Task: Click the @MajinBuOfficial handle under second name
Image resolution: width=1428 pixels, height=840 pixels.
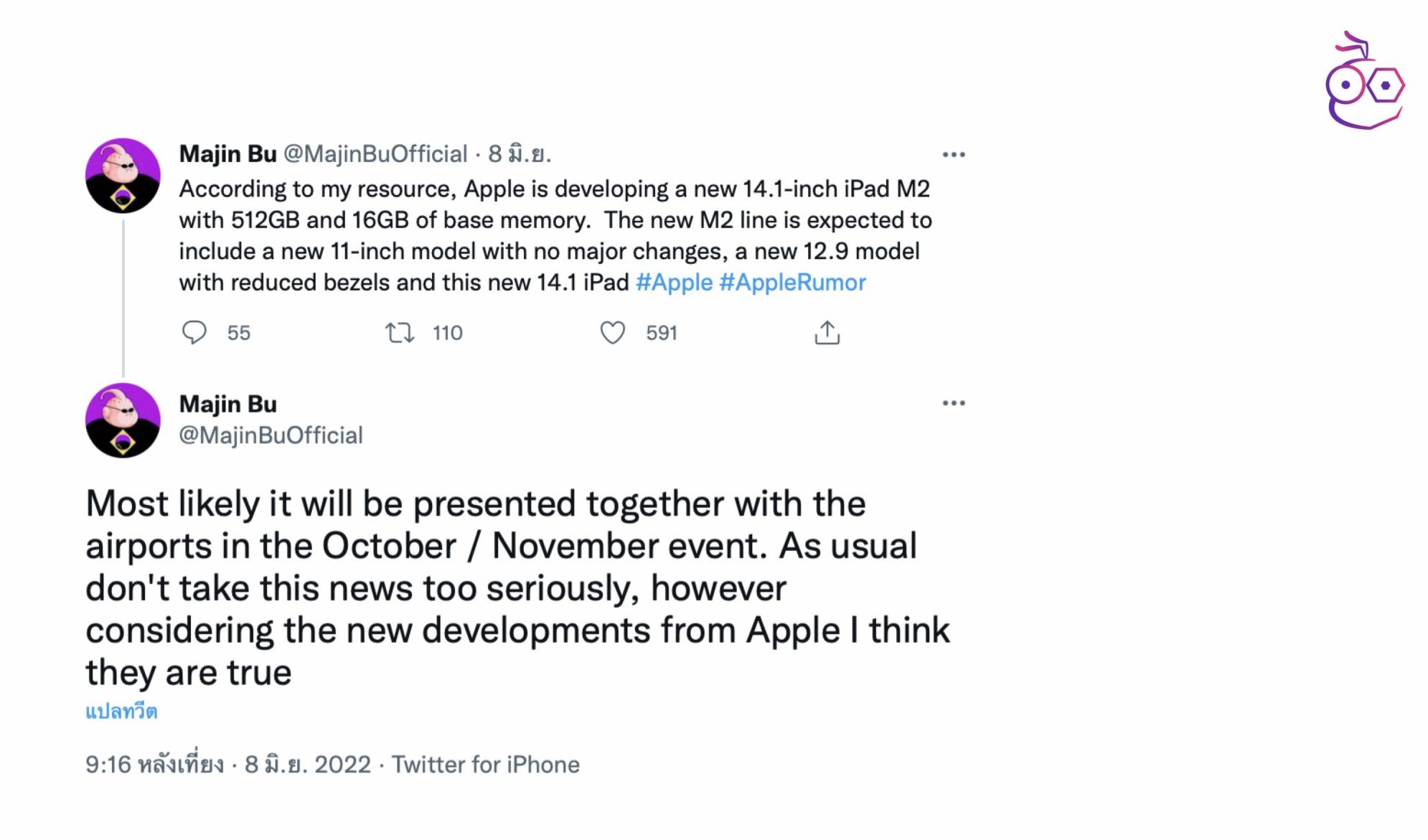Action: (271, 435)
